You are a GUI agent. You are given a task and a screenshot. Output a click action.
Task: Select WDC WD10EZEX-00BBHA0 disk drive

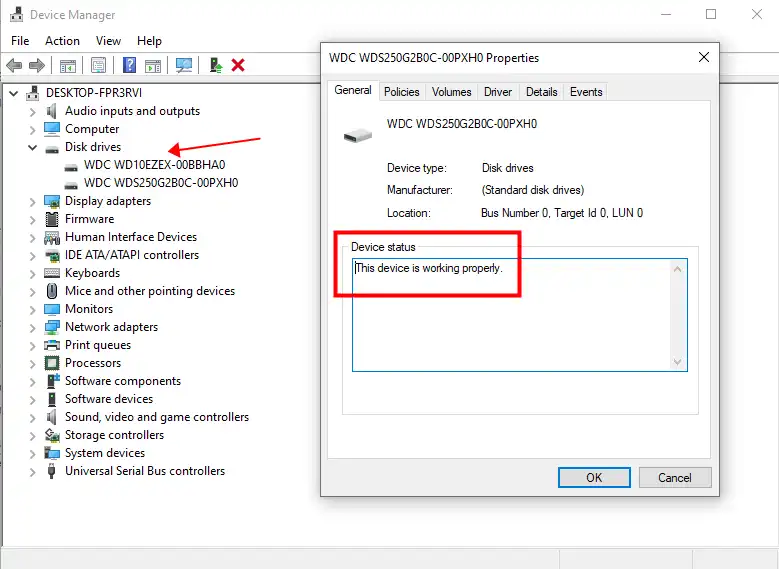pyautogui.click(x=154, y=165)
